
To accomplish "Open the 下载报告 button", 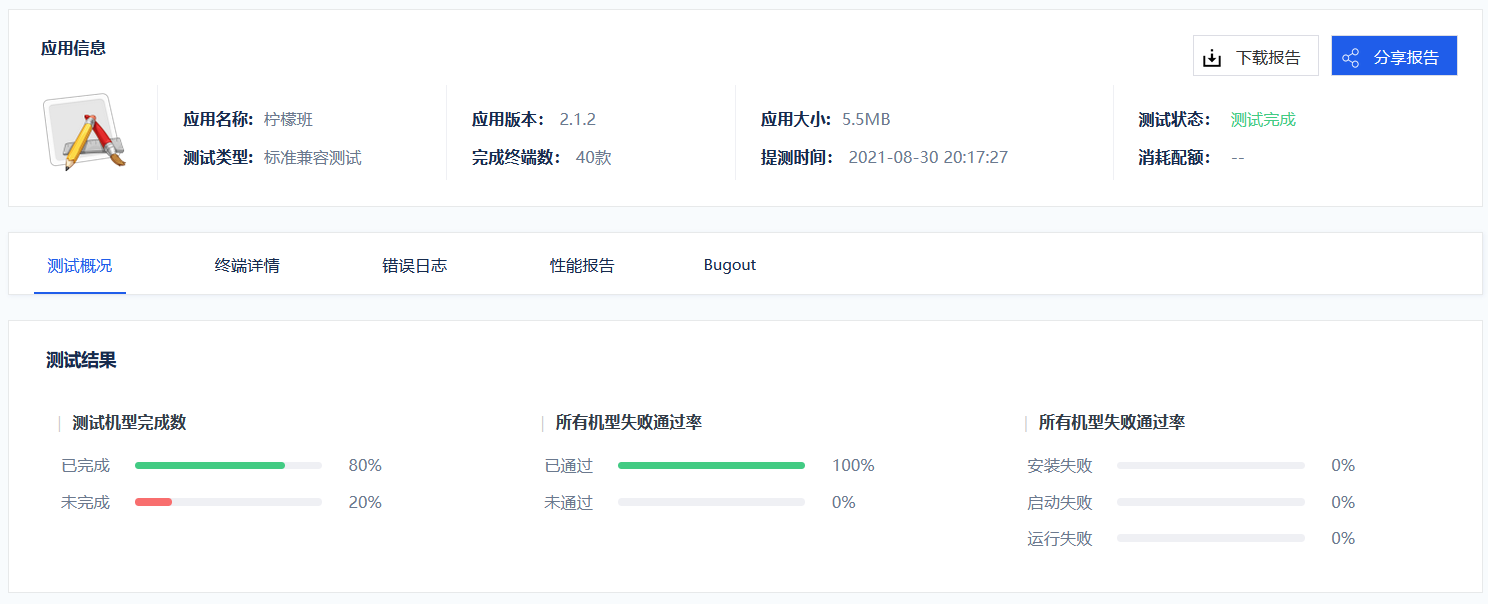I will point(1256,56).
